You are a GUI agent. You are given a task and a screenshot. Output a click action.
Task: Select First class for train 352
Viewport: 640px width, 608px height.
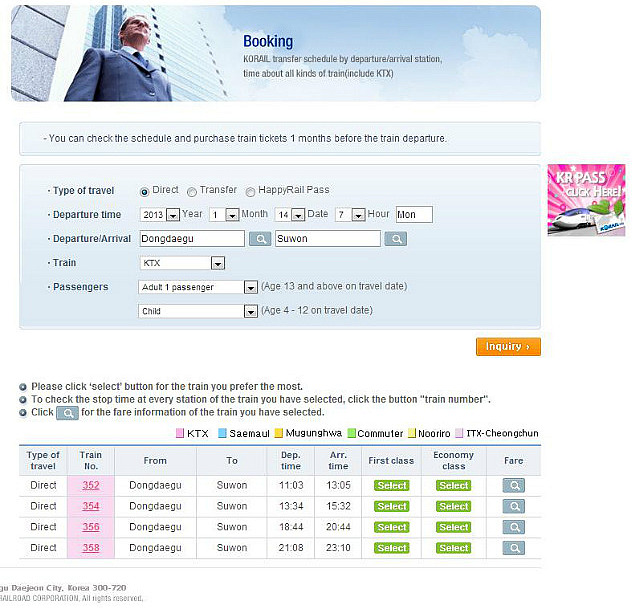[391, 486]
